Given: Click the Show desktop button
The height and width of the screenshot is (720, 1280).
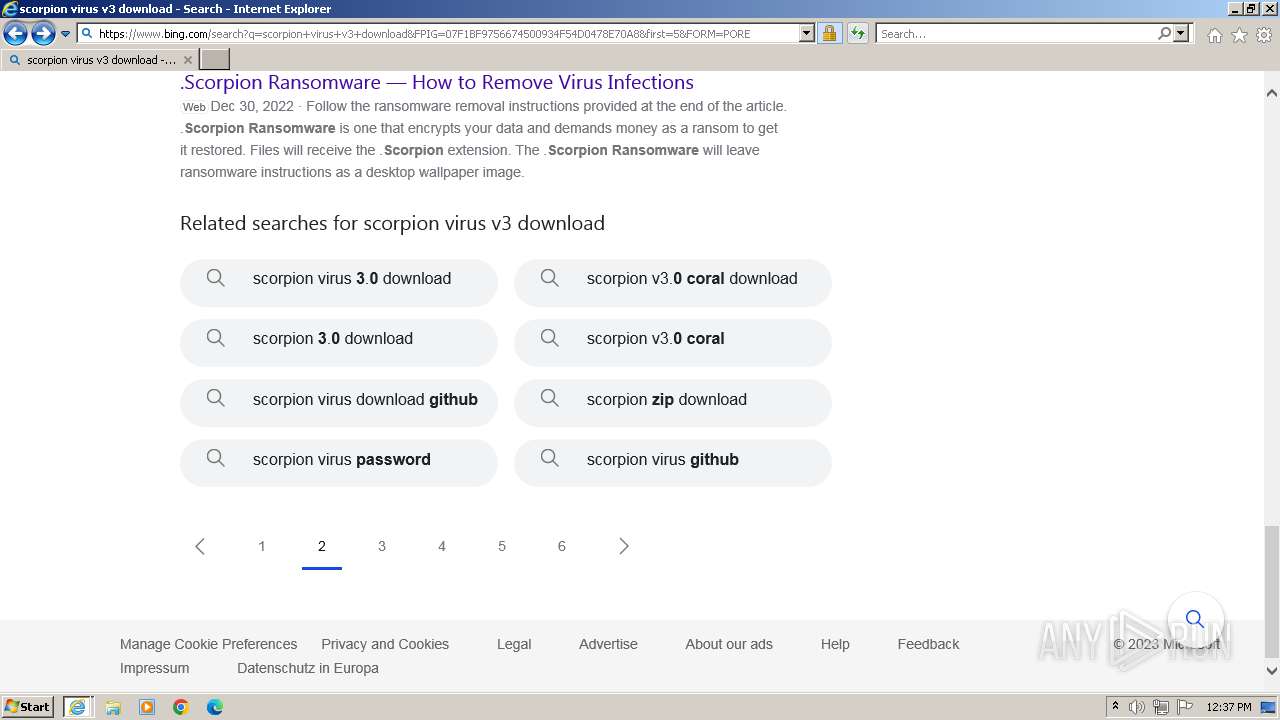Looking at the screenshot, I should [x=1269, y=707].
